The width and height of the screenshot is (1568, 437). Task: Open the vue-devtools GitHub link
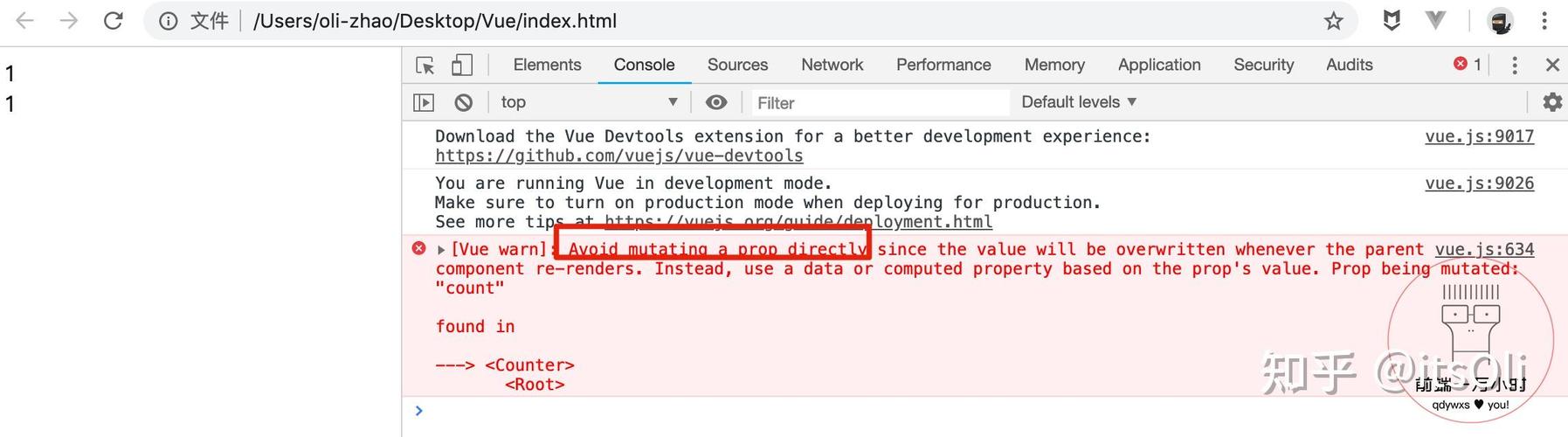[618, 156]
